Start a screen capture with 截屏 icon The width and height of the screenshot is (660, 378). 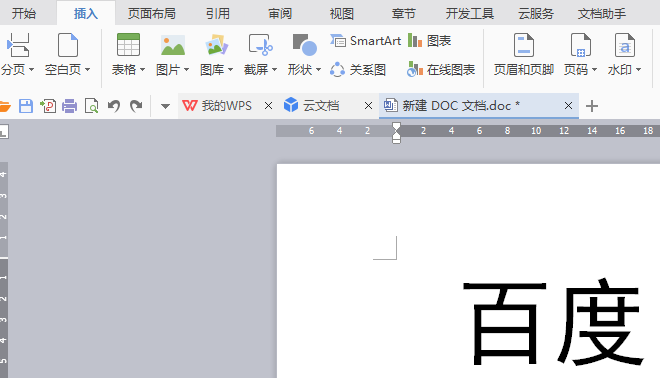(261, 45)
